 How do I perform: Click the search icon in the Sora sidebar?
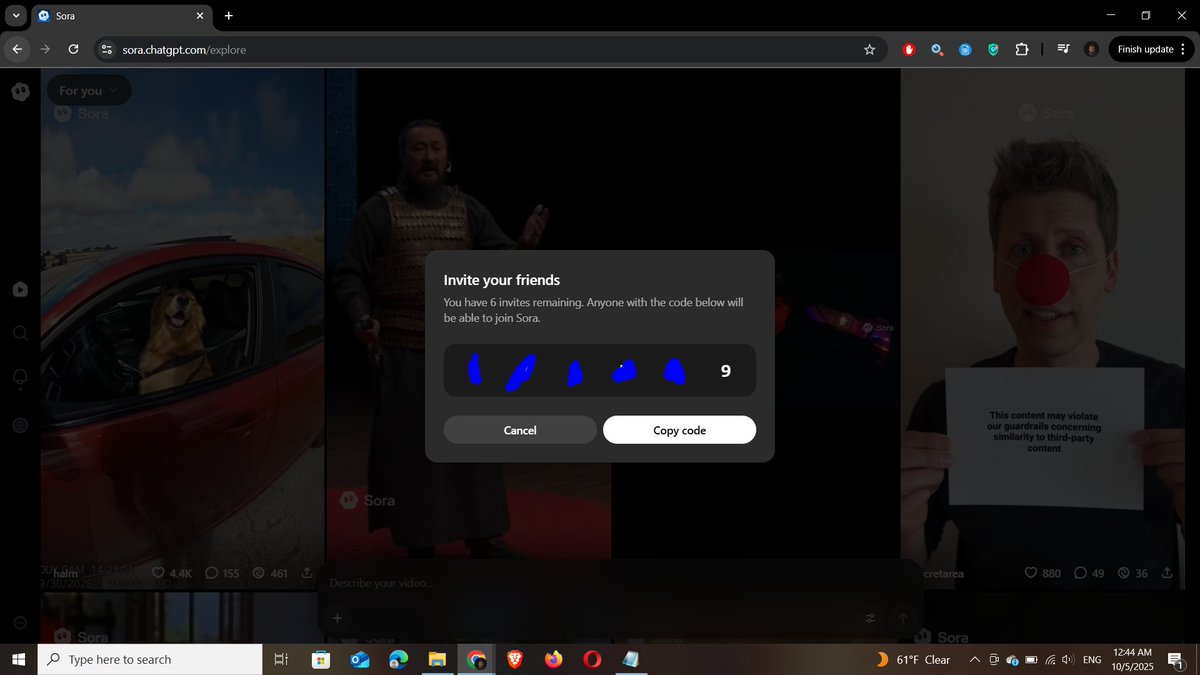pyautogui.click(x=20, y=333)
